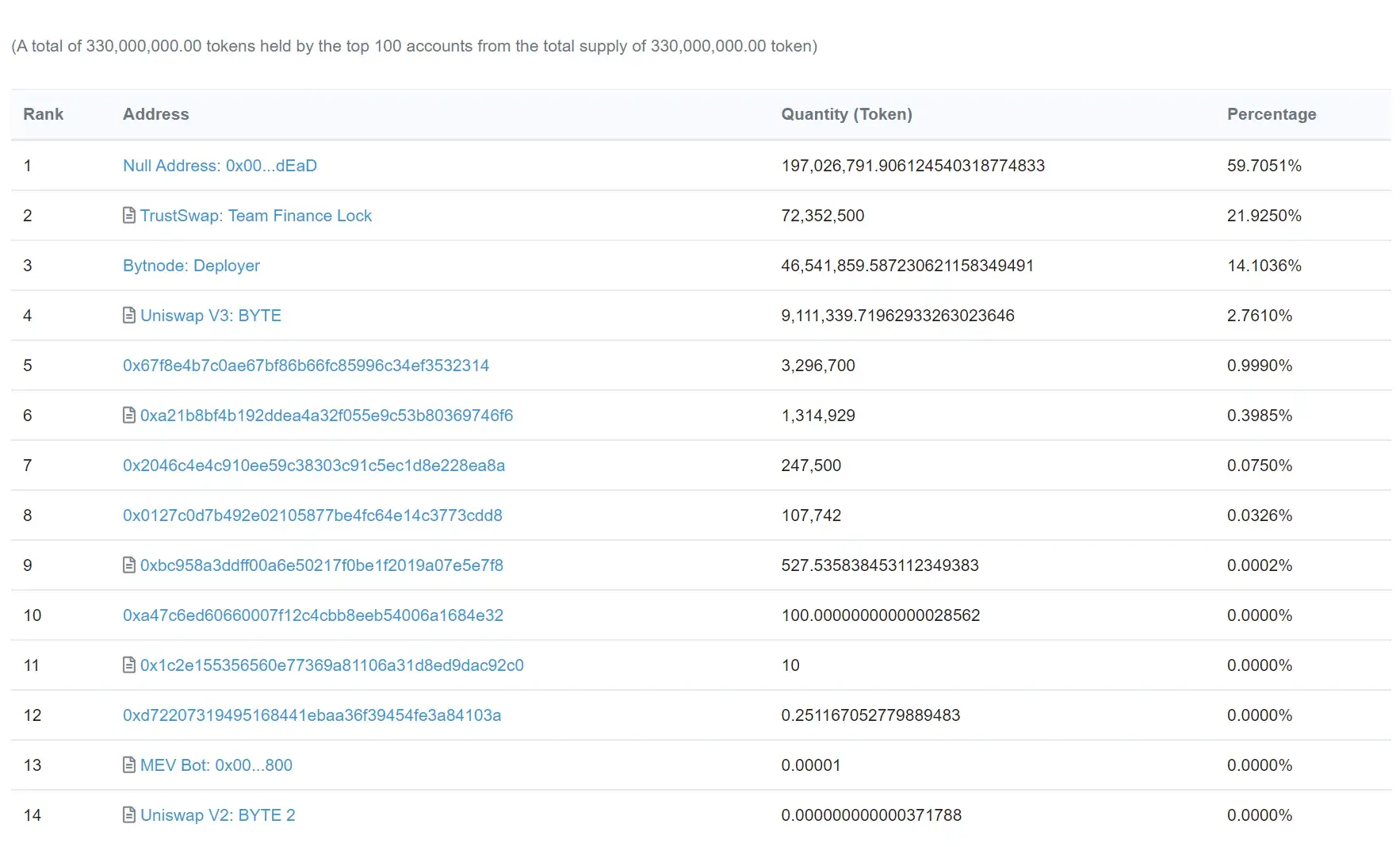This screenshot has width=1400, height=847.
Task: Select quantity 9,111,339.71962933263023646
Action: [897, 316]
